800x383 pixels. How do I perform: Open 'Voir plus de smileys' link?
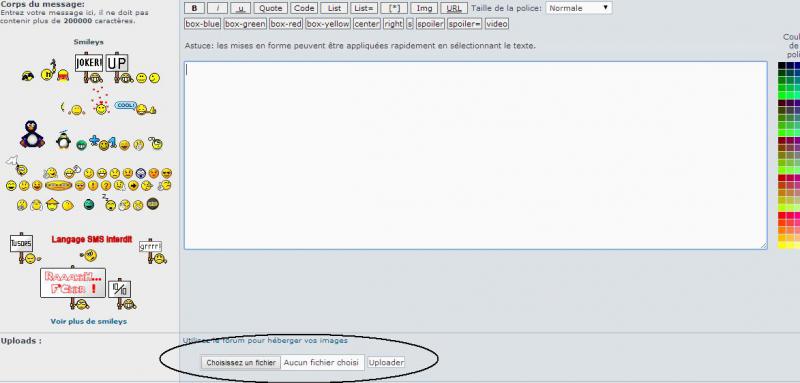tap(89, 321)
